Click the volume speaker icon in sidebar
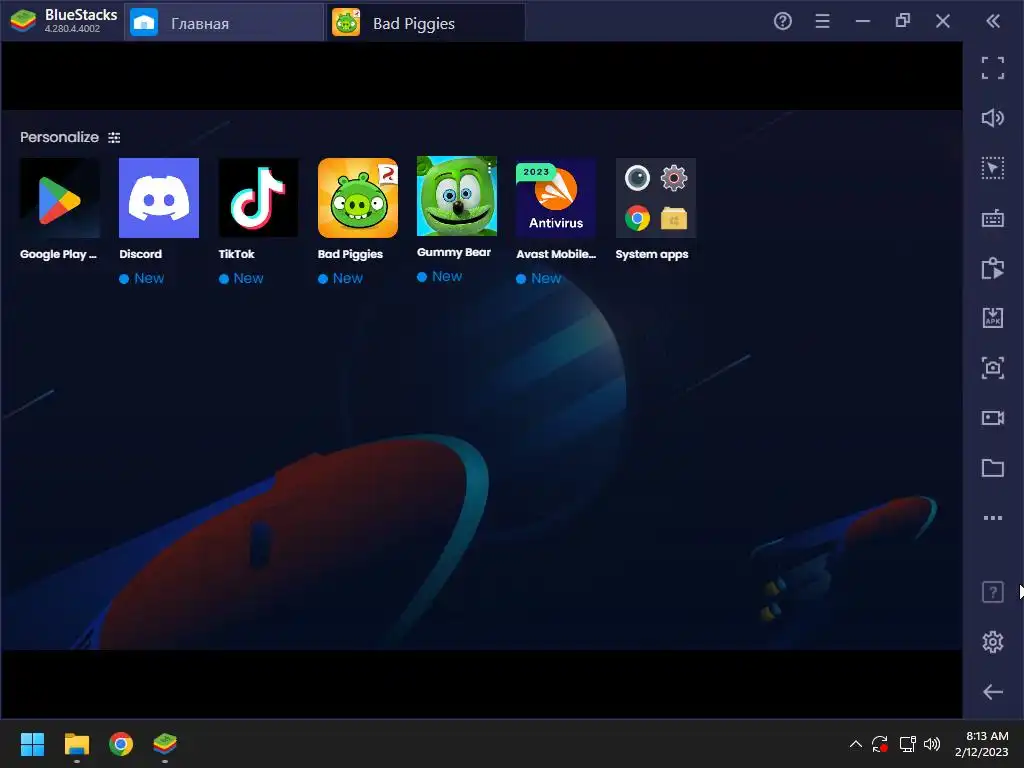Image resolution: width=1024 pixels, height=768 pixels. [993, 118]
